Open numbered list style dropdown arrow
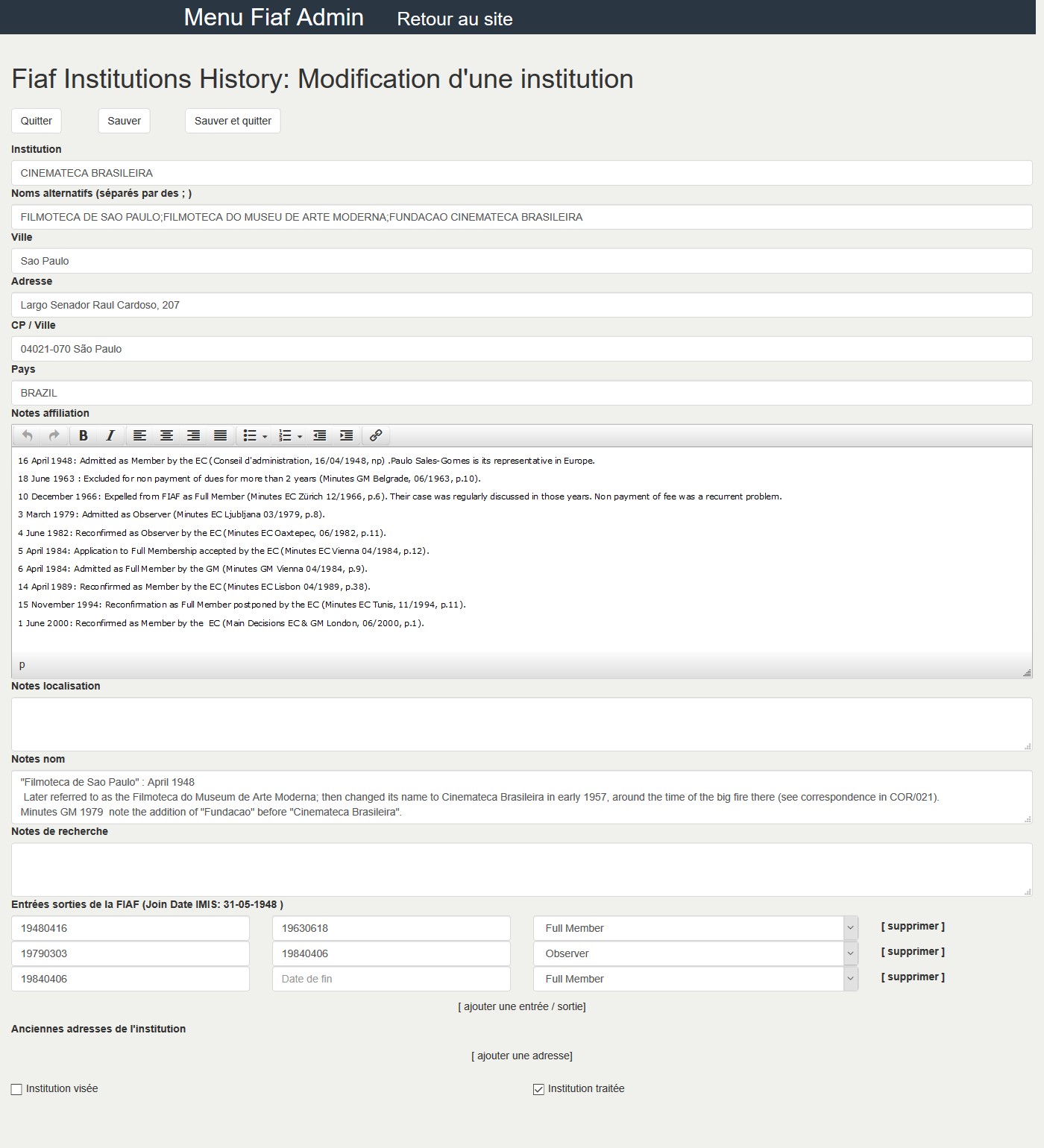Screen dimensions: 1044x1148 (x=300, y=436)
